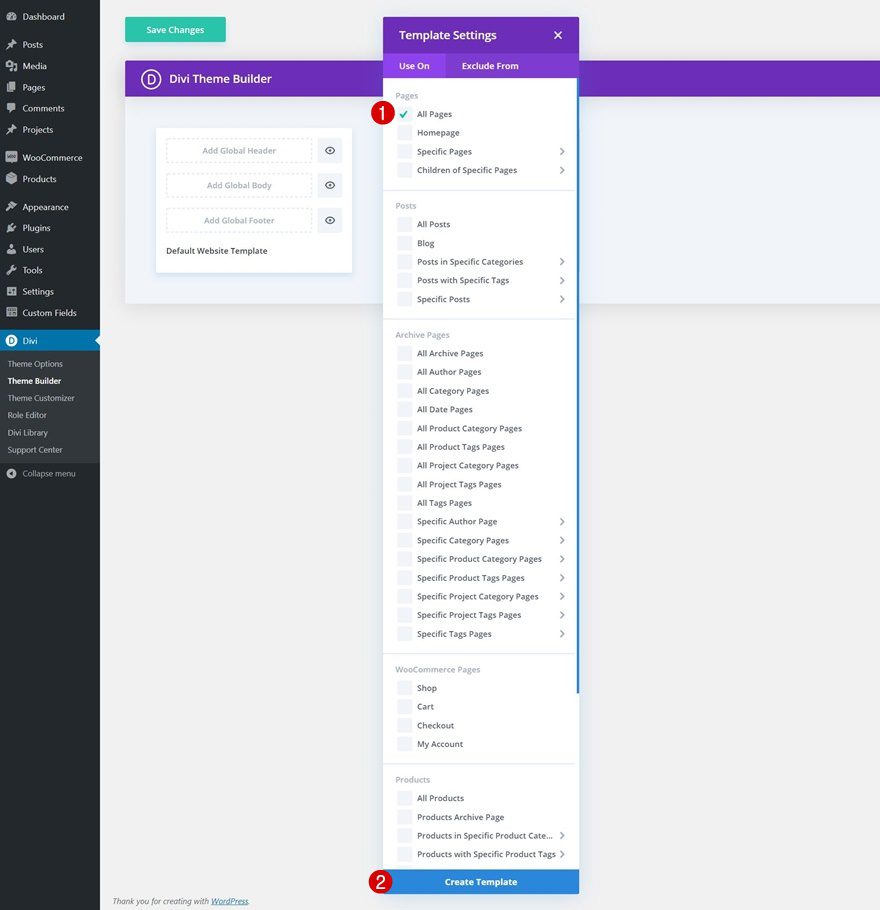The height and width of the screenshot is (910, 880).
Task: Open WooCommerce from the admin sidebar
Action: (51, 157)
